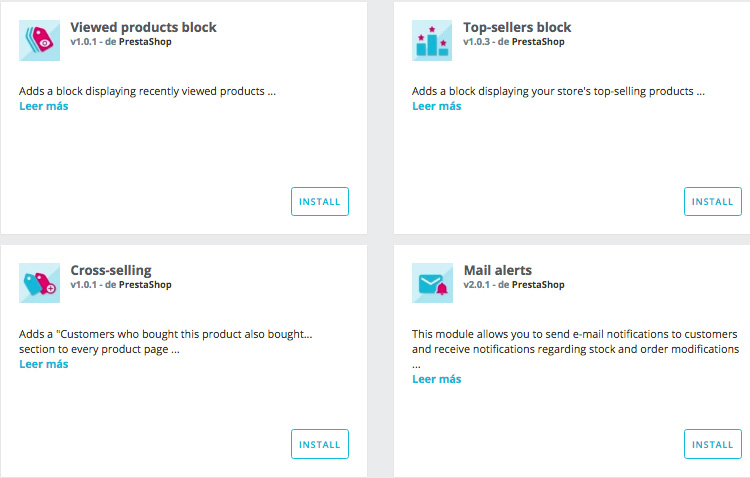Open Leer más under Cross-selling description
The height and width of the screenshot is (478, 750).
44,364
